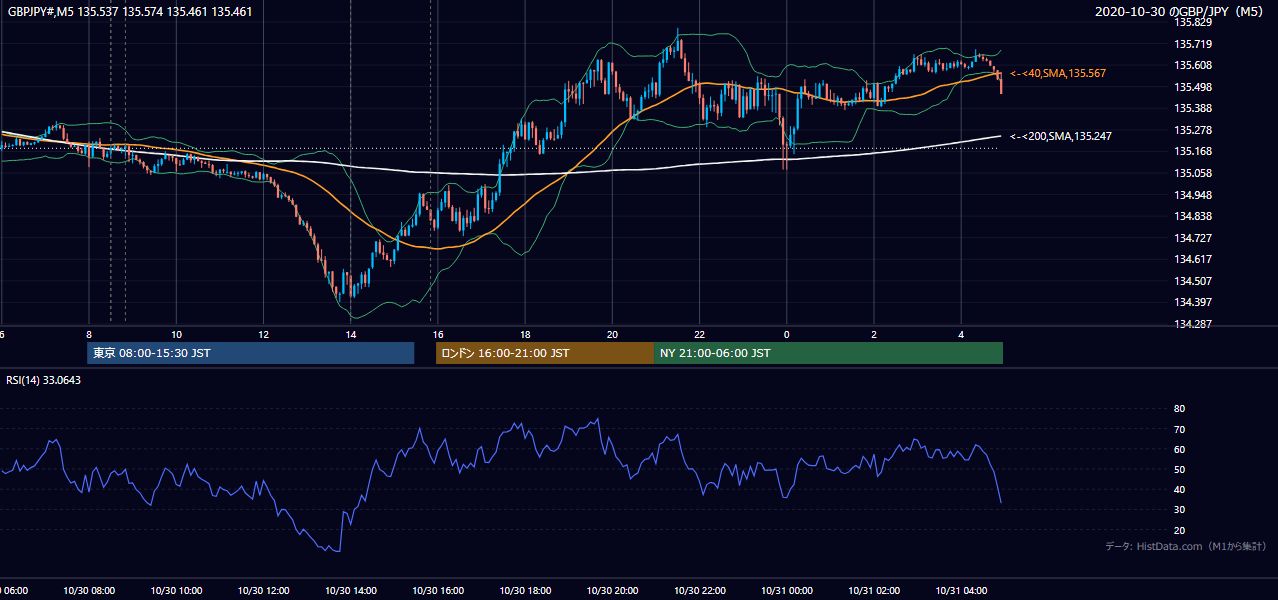
Task: Click the bottom date label 10/30 10:00
Action: tap(176, 591)
